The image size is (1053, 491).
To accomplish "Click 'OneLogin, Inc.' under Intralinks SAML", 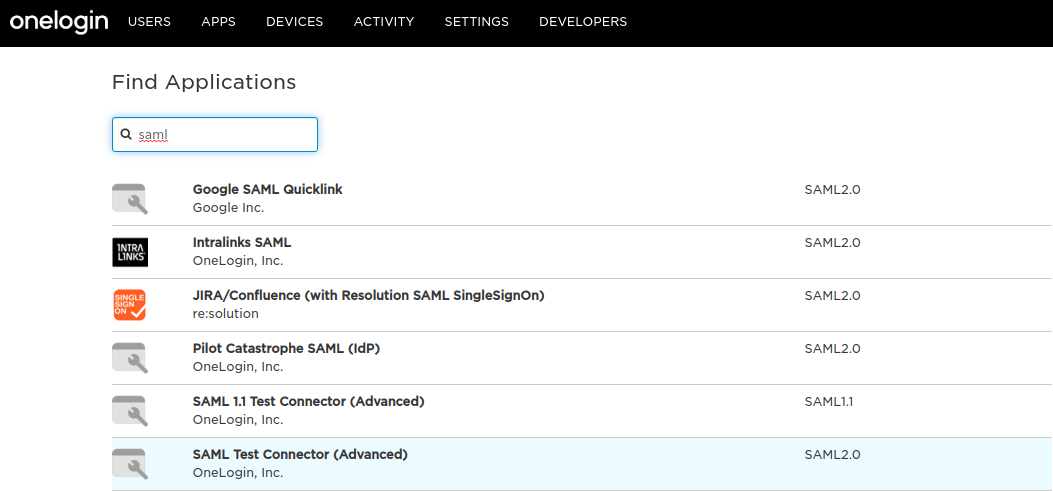I will coord(238,261).
